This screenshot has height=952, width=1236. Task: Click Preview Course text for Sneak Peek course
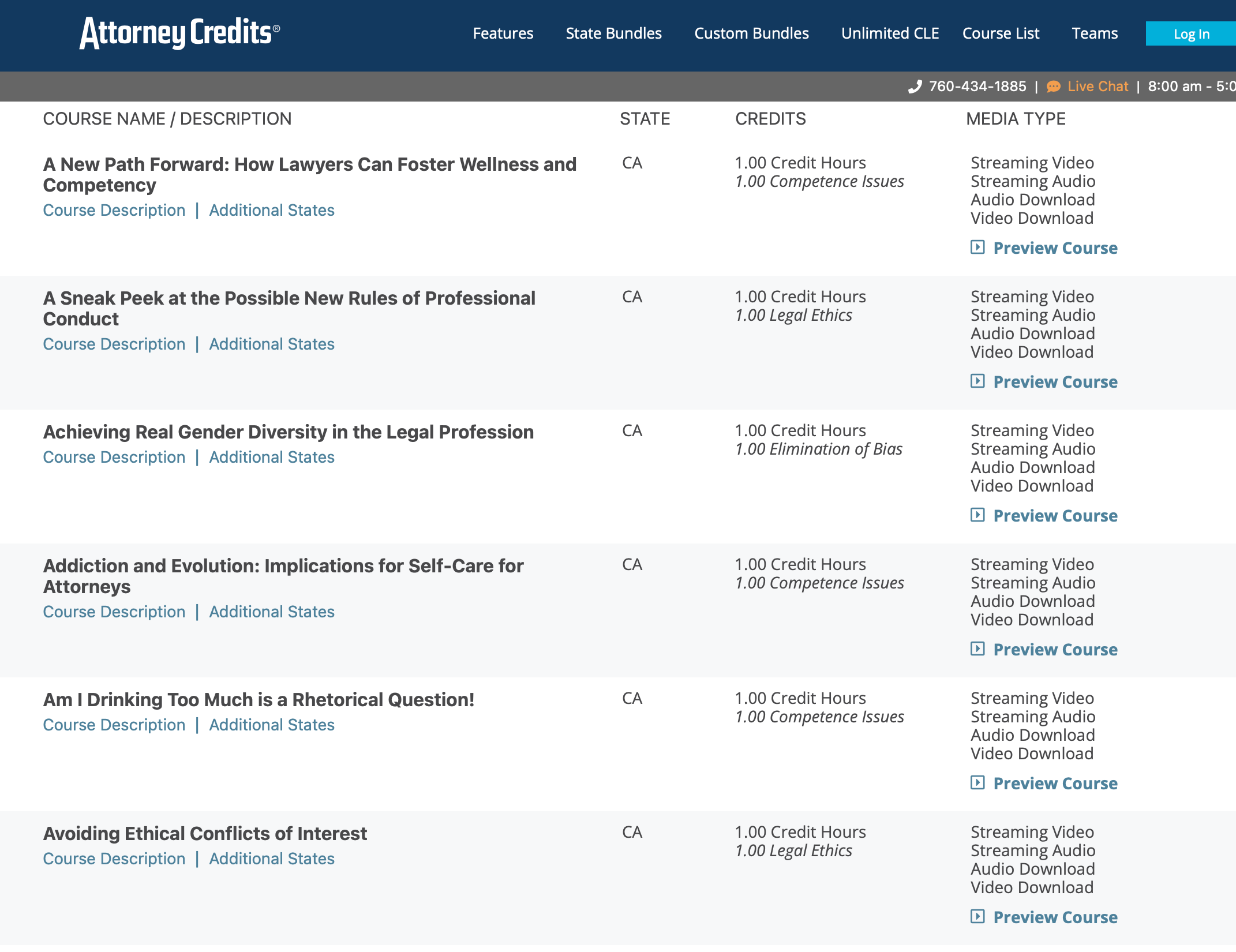[x=1055, y=382]
